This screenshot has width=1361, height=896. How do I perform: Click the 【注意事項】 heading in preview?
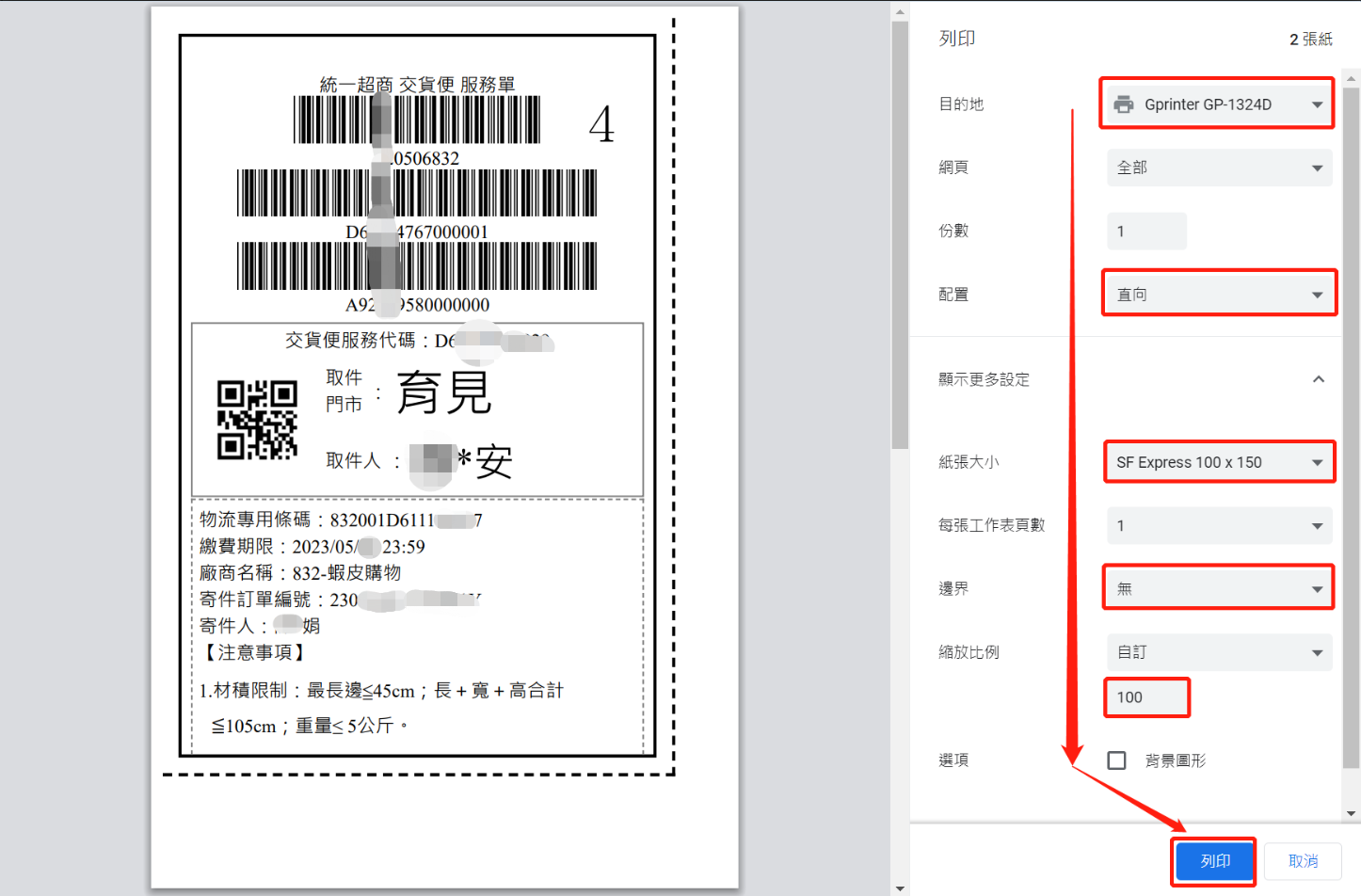(x=254, y=652)
